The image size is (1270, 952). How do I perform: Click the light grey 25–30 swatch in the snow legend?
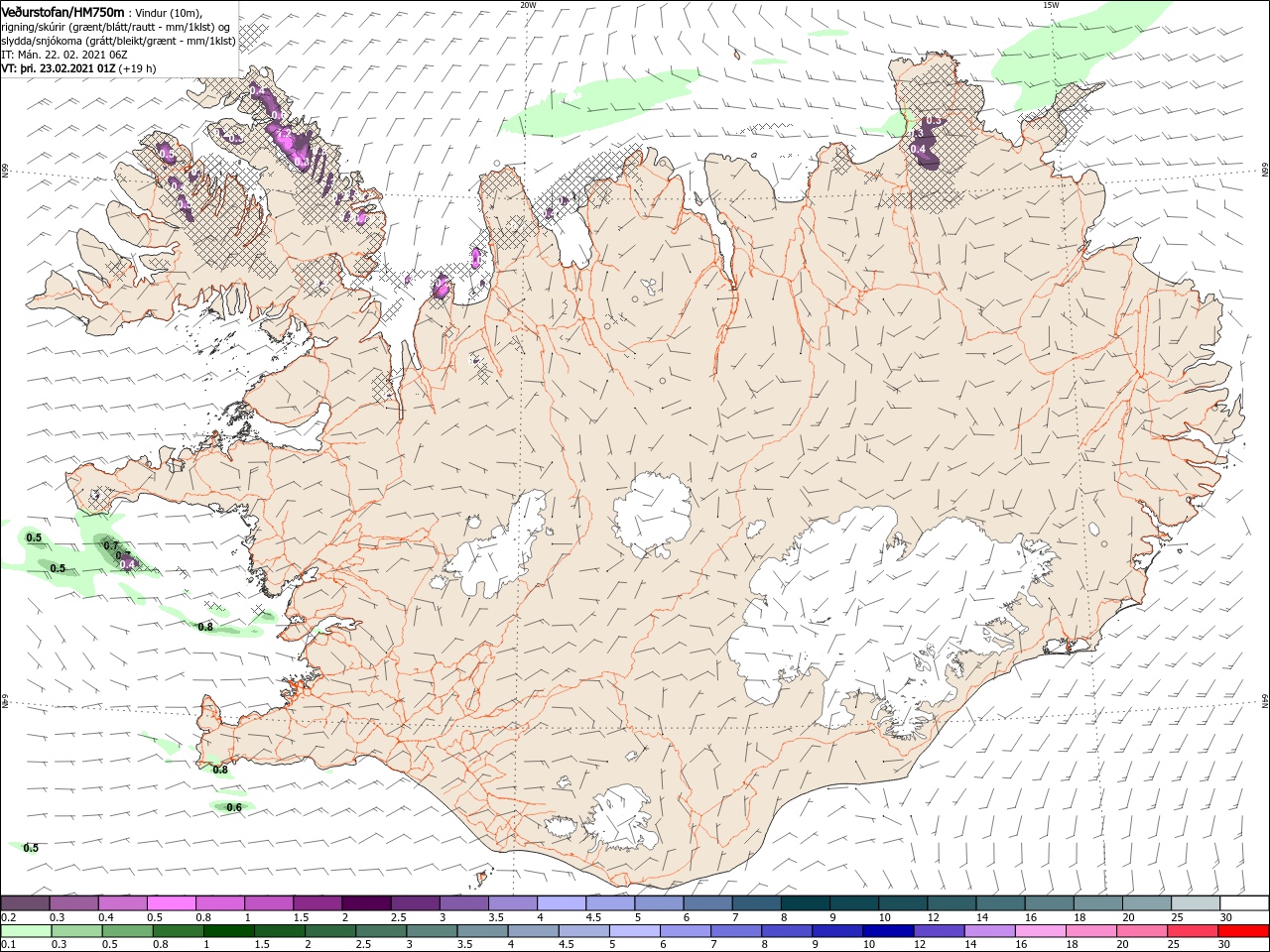[1196, 903]
